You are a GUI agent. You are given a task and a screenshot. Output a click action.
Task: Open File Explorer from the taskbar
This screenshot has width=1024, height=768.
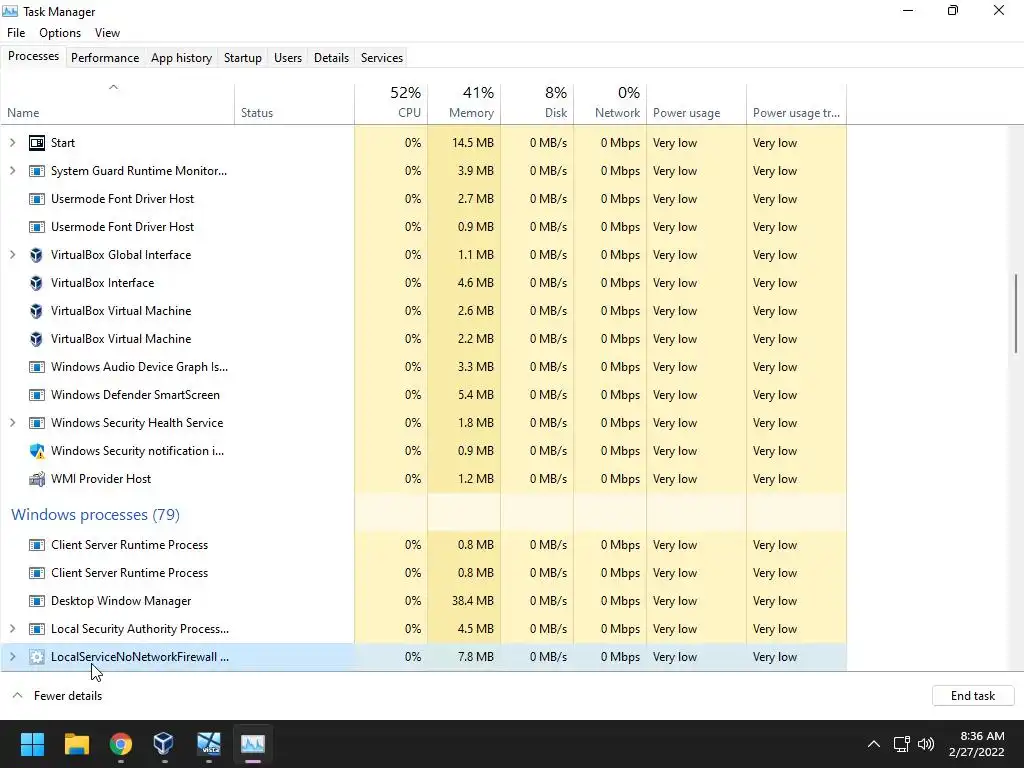point(76,743)
